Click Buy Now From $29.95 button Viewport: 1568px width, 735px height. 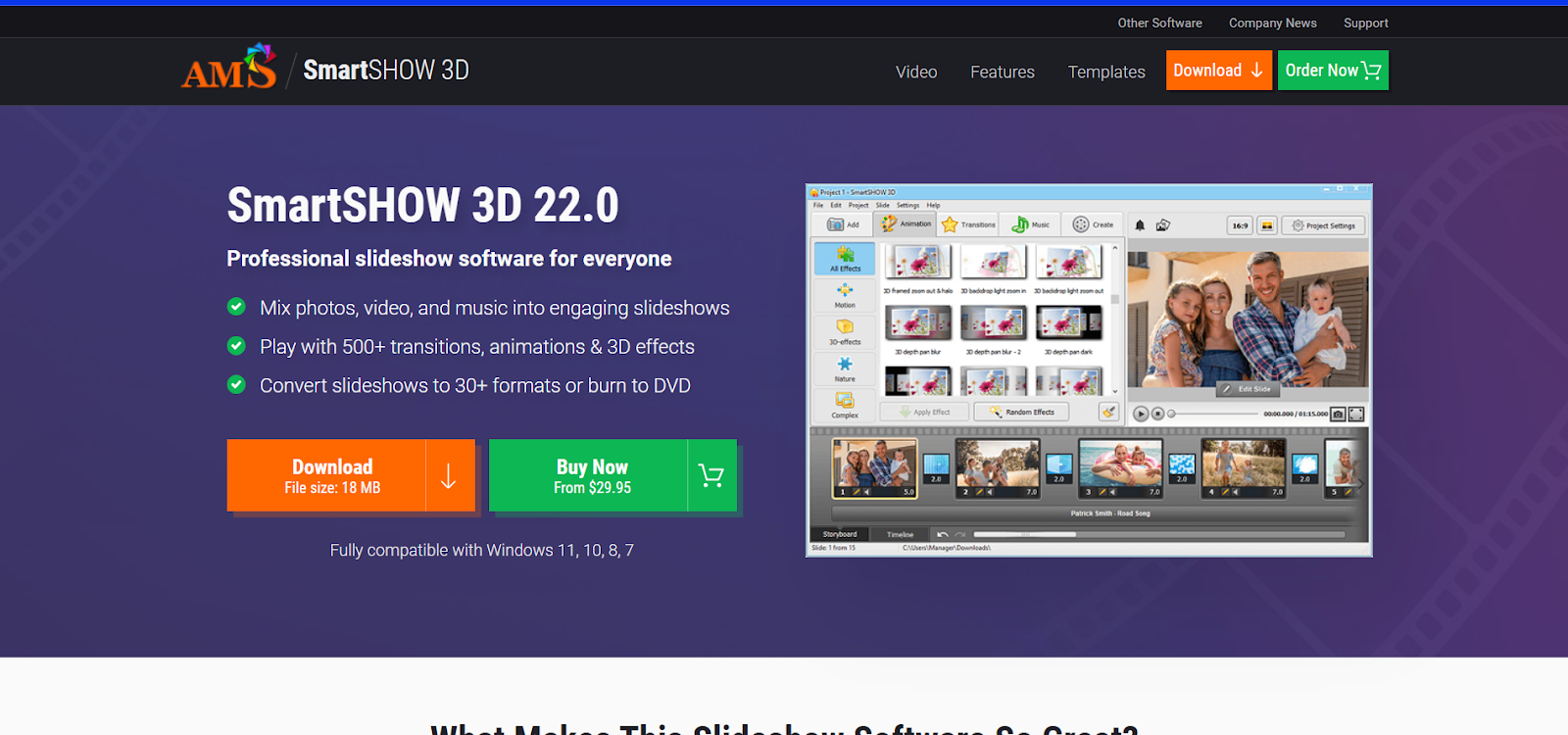(x=612, y=475)
